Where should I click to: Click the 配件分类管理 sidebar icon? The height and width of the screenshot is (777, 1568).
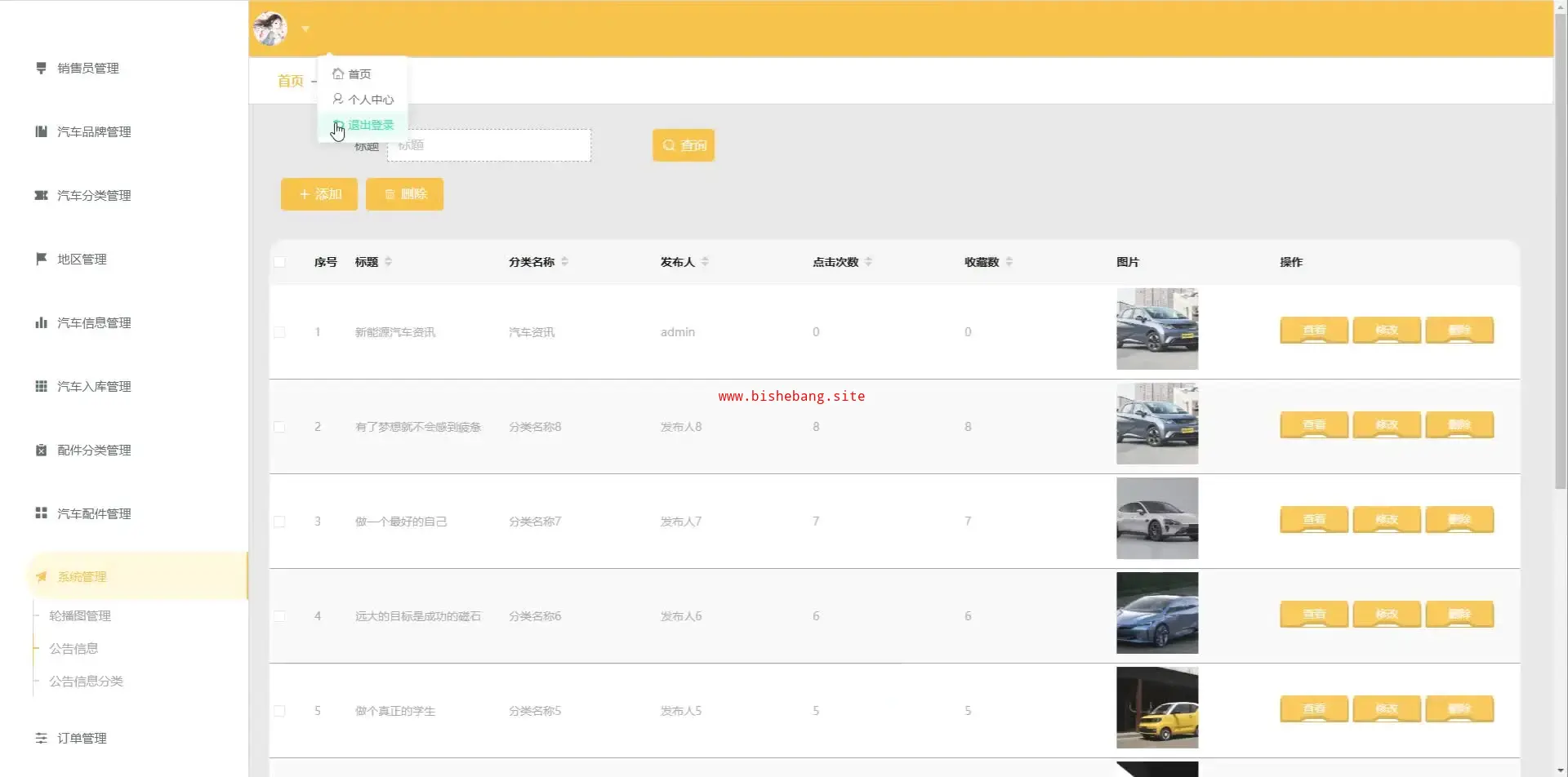[x=41, y=451]
